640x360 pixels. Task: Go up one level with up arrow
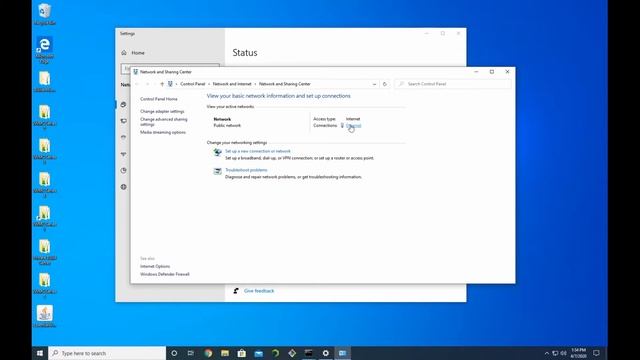162,84
